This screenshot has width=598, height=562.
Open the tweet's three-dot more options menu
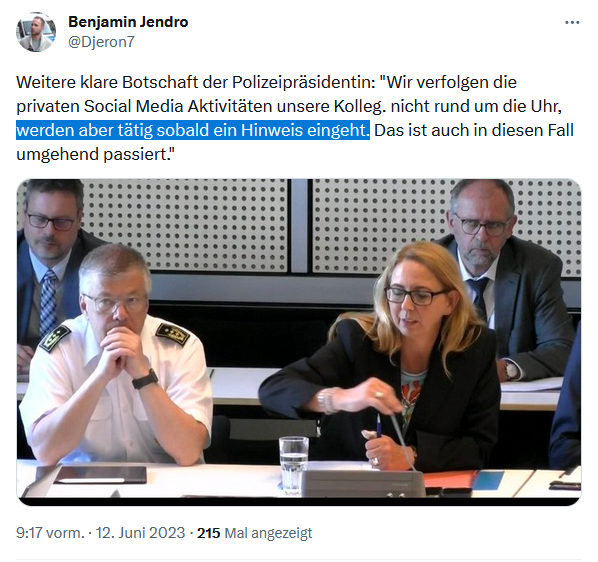coord(572,23)
